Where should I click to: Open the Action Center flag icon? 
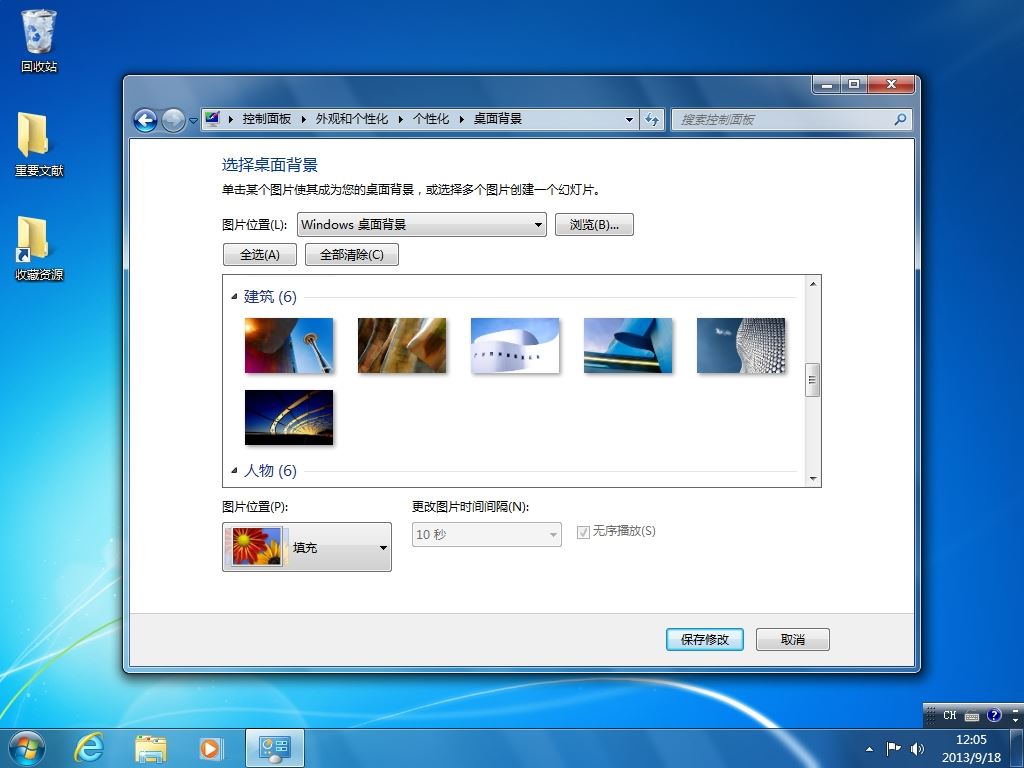[893, 748]
